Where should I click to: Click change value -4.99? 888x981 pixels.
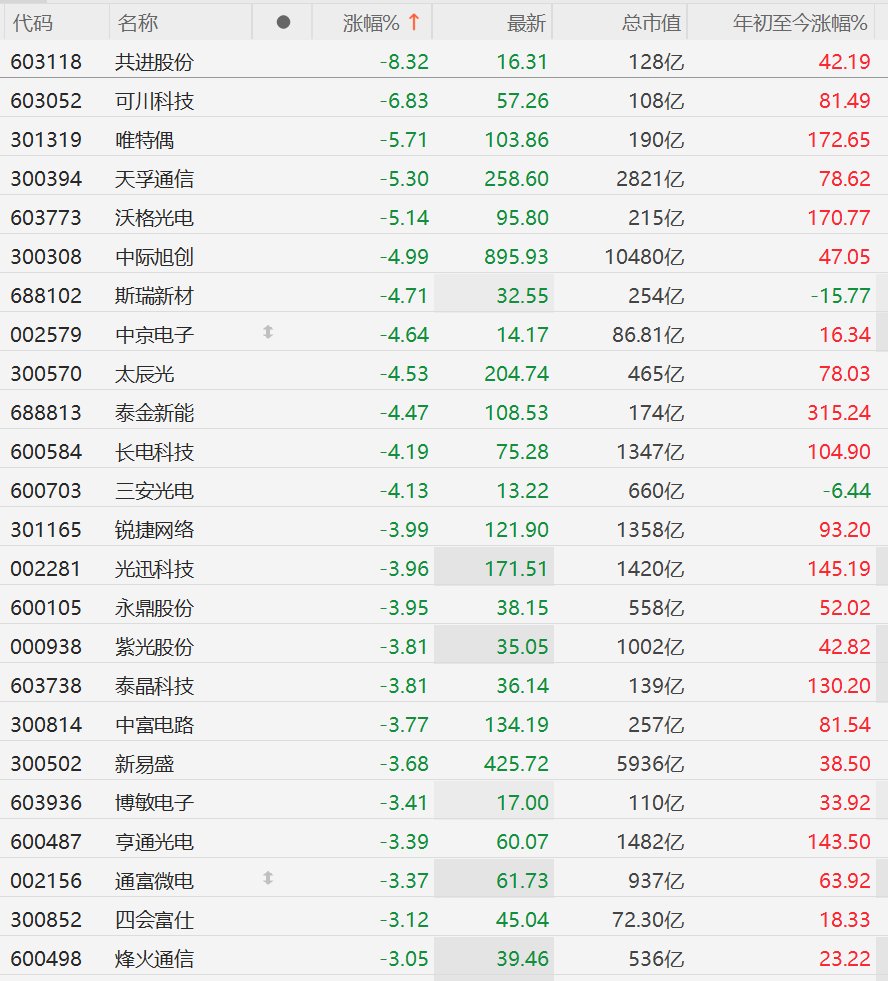pos(404,257)
